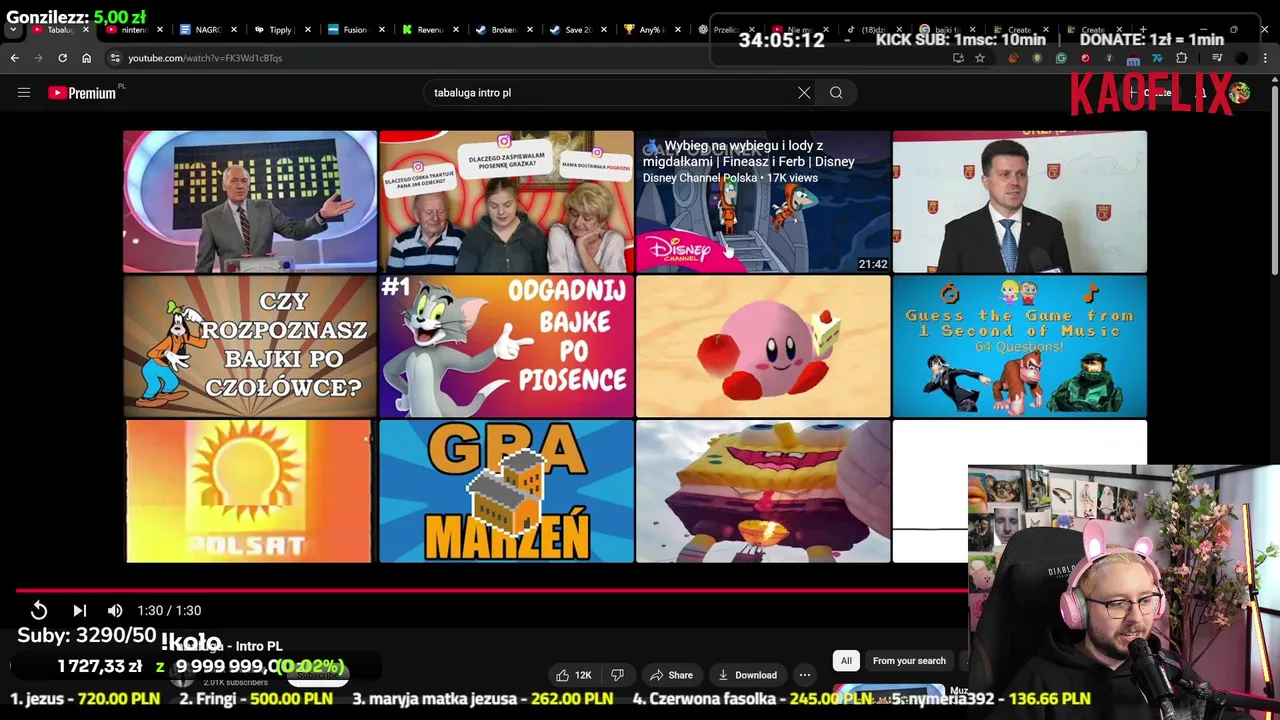Switch to the NAGRO document tab
The width and height of the screenshot is (1280, 720).
(208, 30)
